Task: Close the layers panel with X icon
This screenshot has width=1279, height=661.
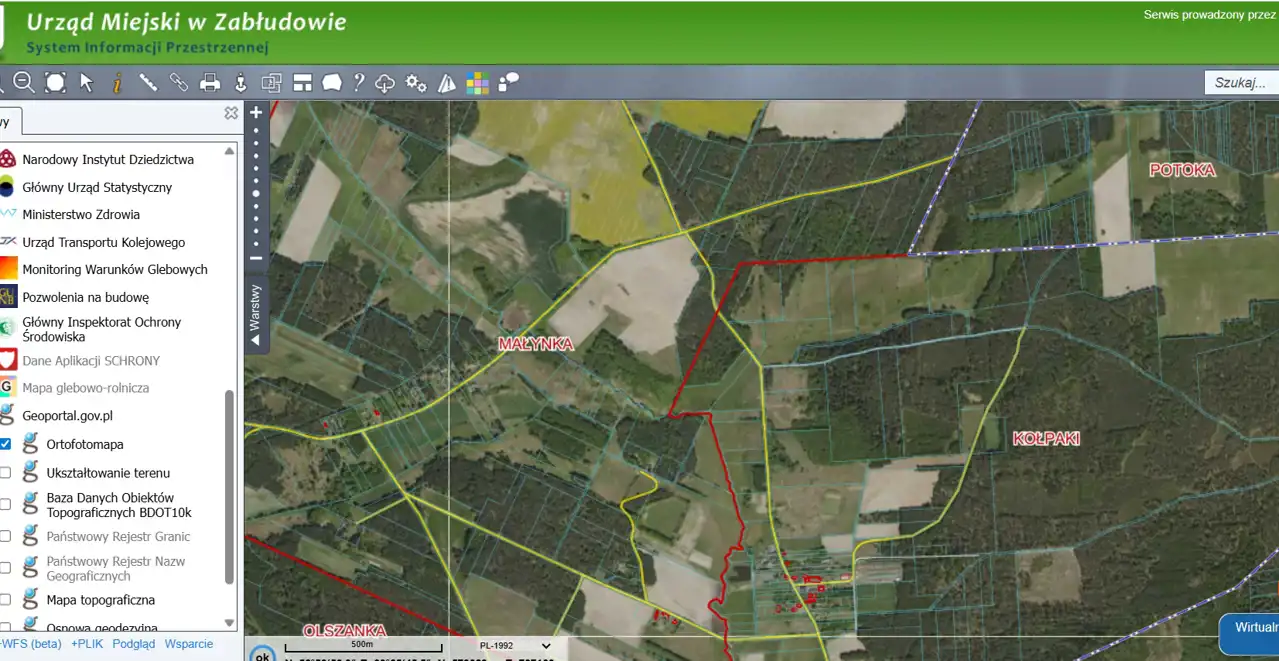Action: tap(231, 113)
